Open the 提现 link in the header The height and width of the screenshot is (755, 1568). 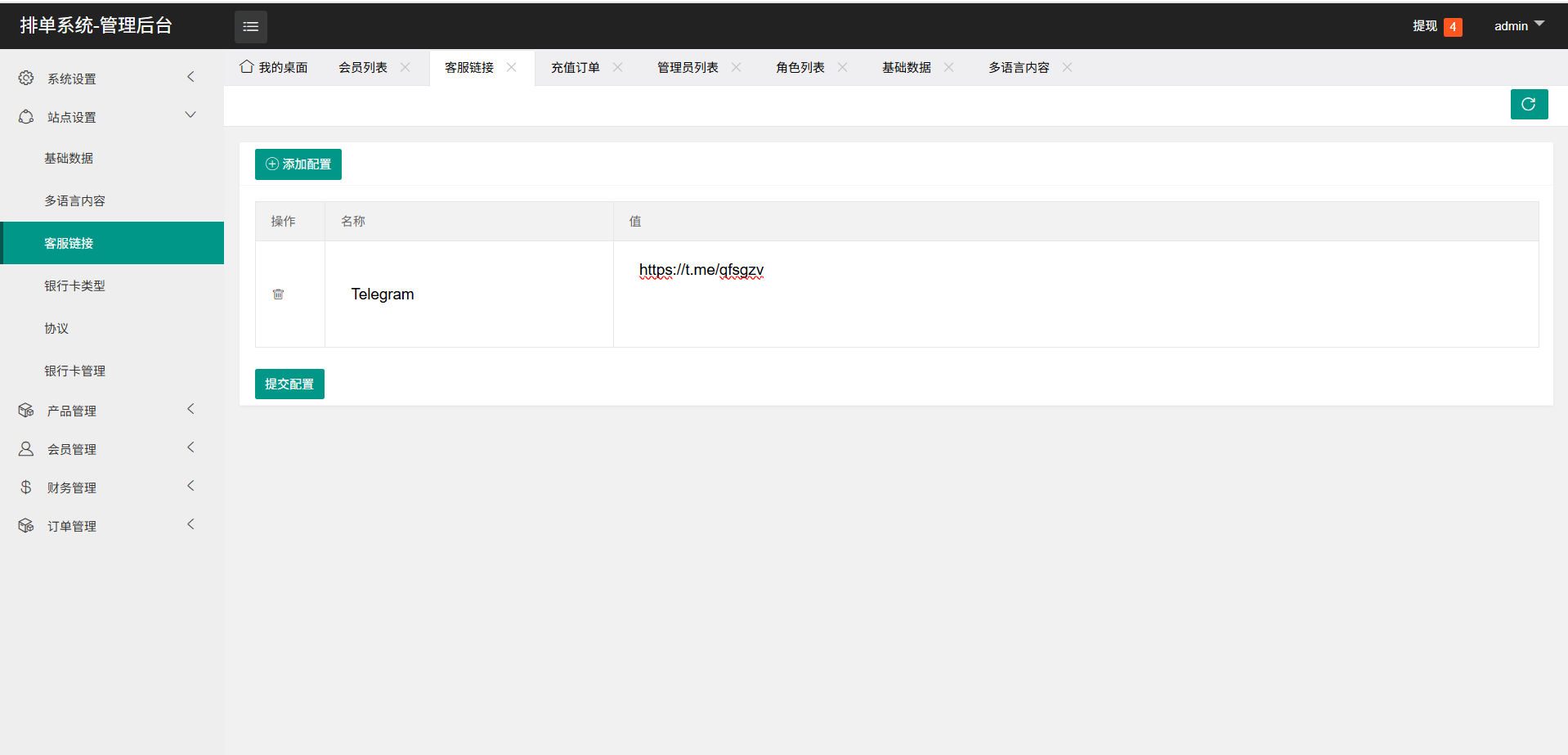point(1425,26)
